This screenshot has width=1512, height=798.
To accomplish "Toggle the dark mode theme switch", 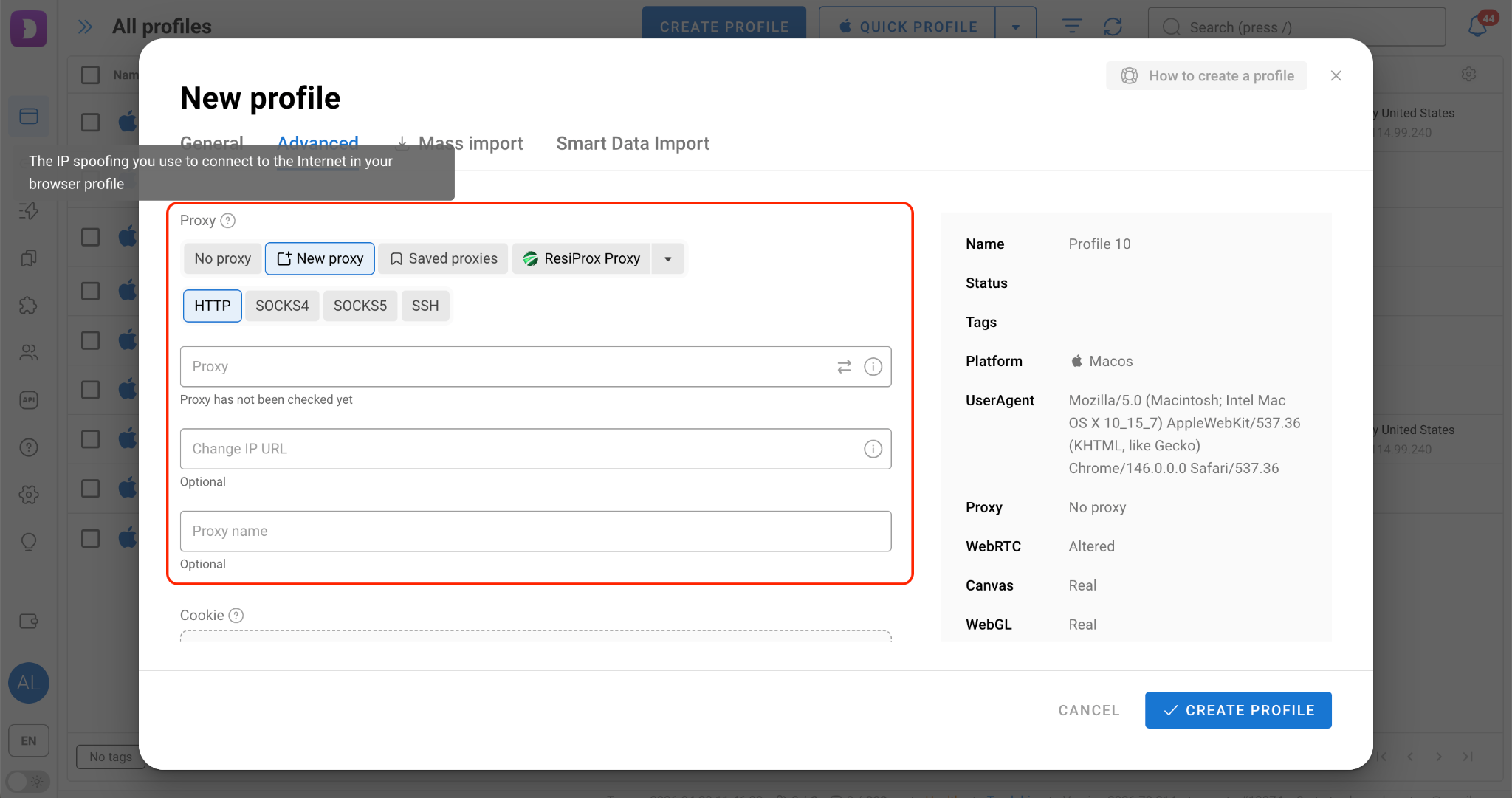I will [27, 781].
